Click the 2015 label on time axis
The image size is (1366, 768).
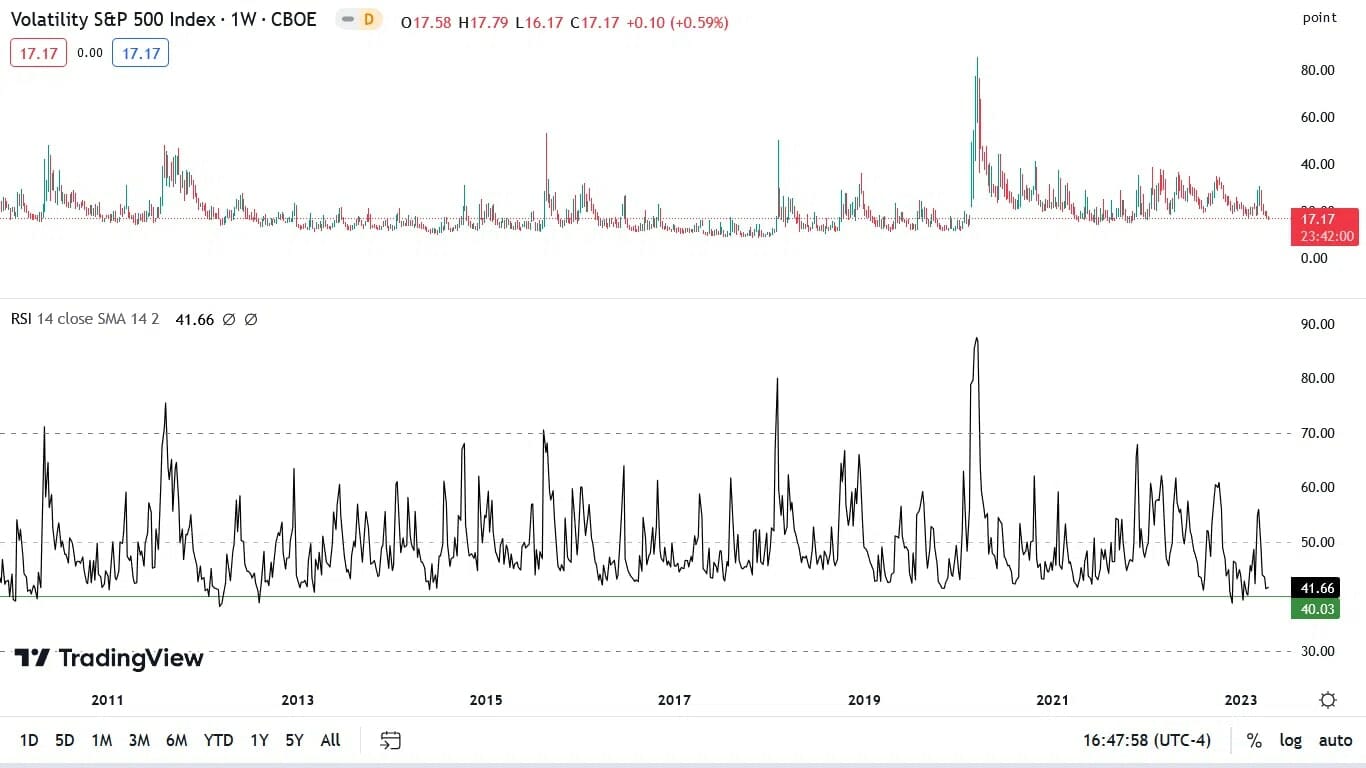click(x=486, y=700)
